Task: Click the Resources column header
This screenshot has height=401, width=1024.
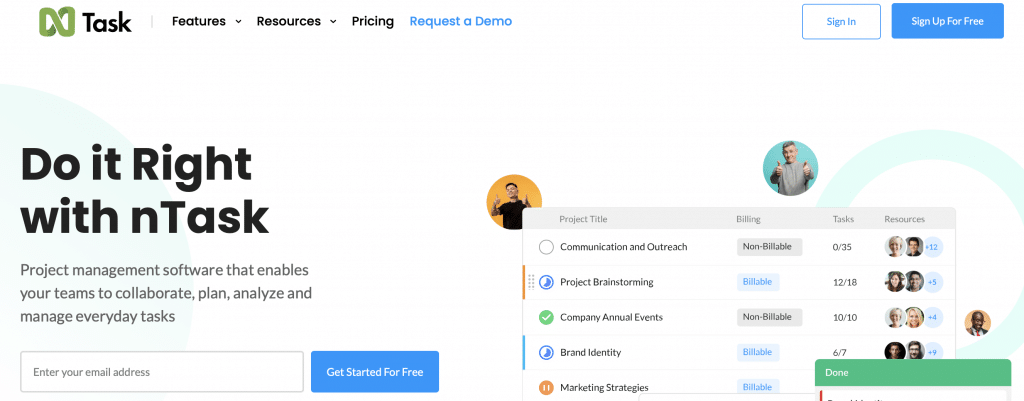Action: click(x=904, y=219)
